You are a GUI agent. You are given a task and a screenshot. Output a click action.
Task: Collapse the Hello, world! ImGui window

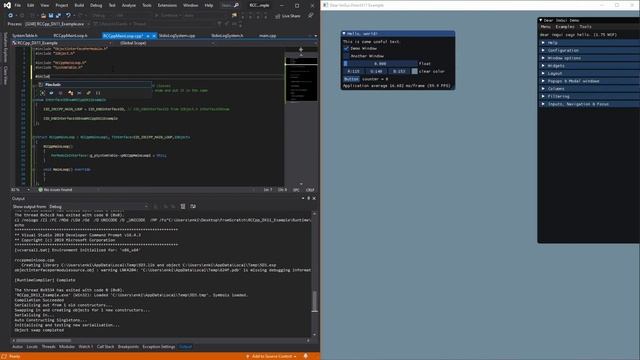point(344,33)
